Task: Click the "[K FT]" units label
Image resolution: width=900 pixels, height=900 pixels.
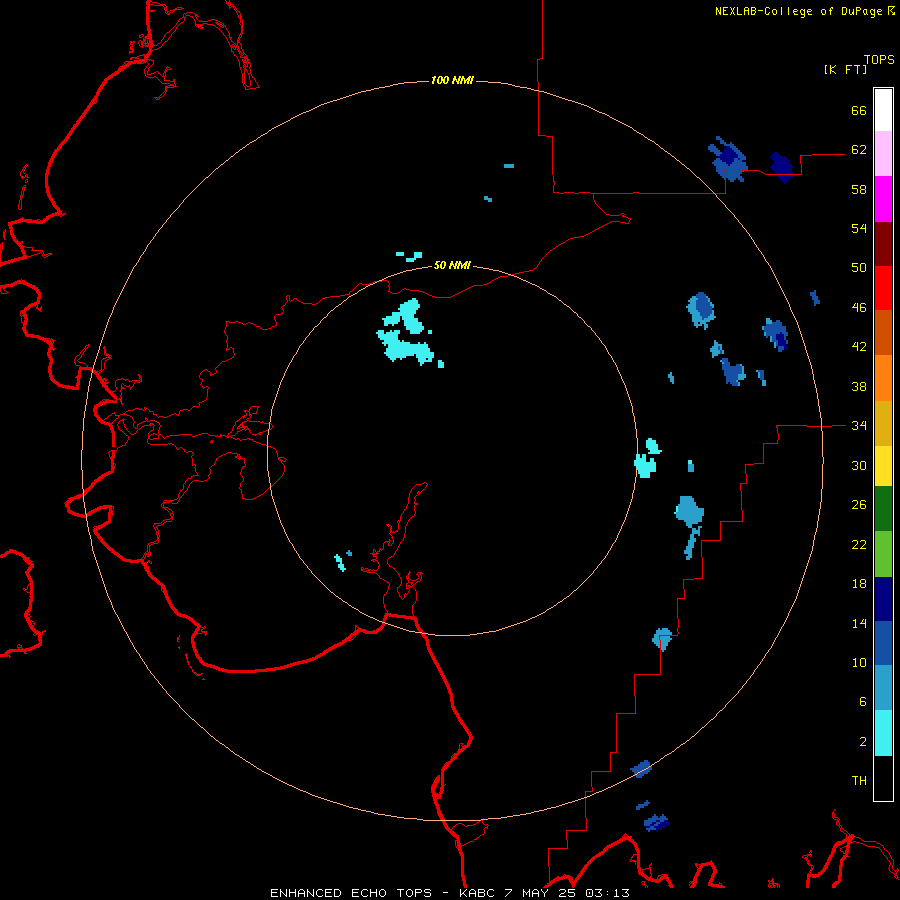Action: pyautogui.click(x=845, y=69)
